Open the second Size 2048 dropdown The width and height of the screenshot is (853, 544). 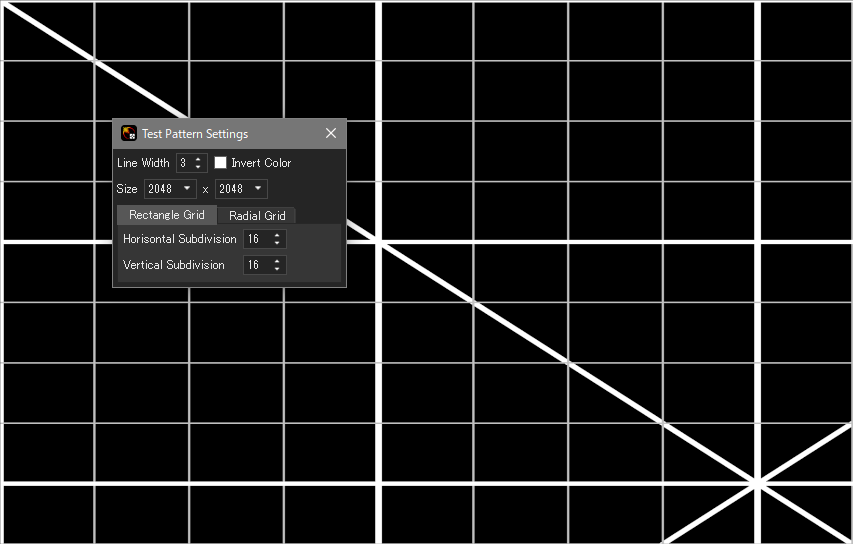tap(241, 189)
